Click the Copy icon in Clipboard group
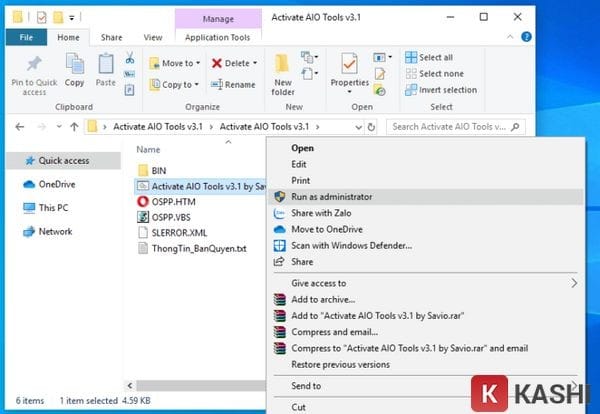This screenshot has width=600, height=414. point(75,64)
